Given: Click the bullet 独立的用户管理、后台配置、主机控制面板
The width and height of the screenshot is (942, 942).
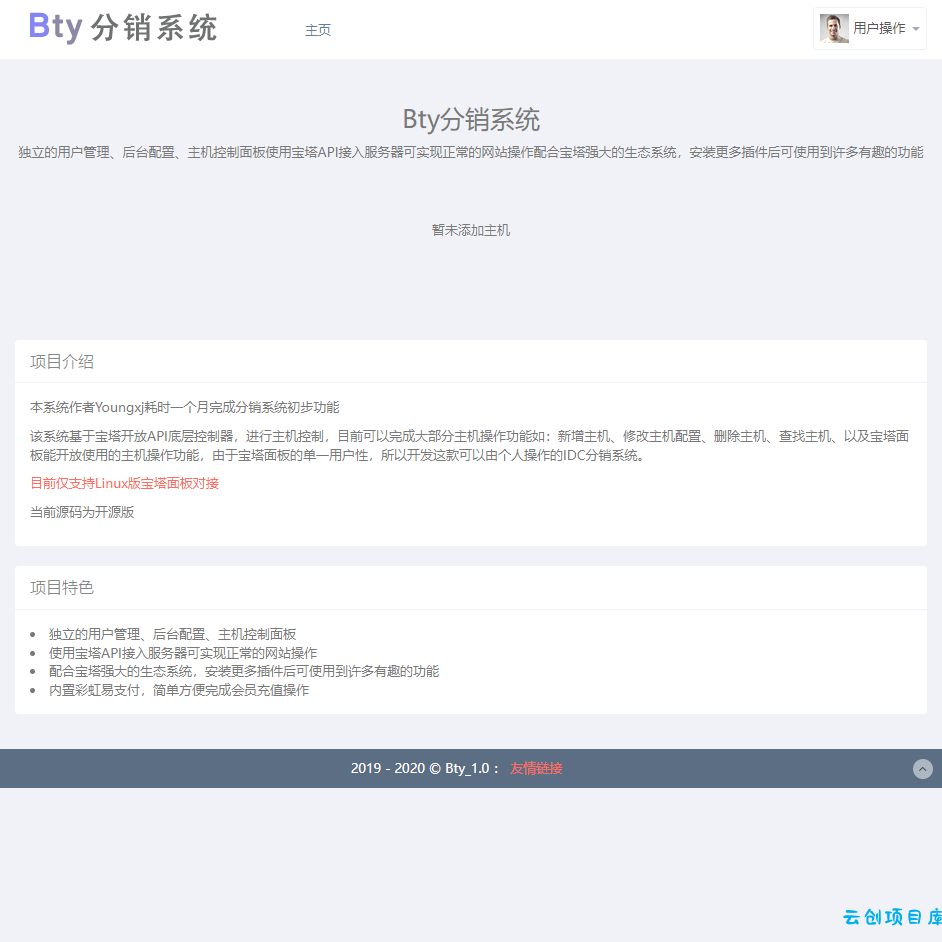Looking at the screenshot, I should tap(172, 634).
